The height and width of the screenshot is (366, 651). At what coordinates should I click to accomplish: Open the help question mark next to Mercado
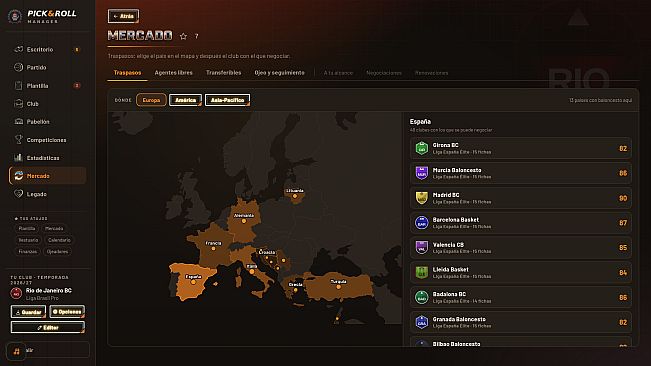coord(196,37)
